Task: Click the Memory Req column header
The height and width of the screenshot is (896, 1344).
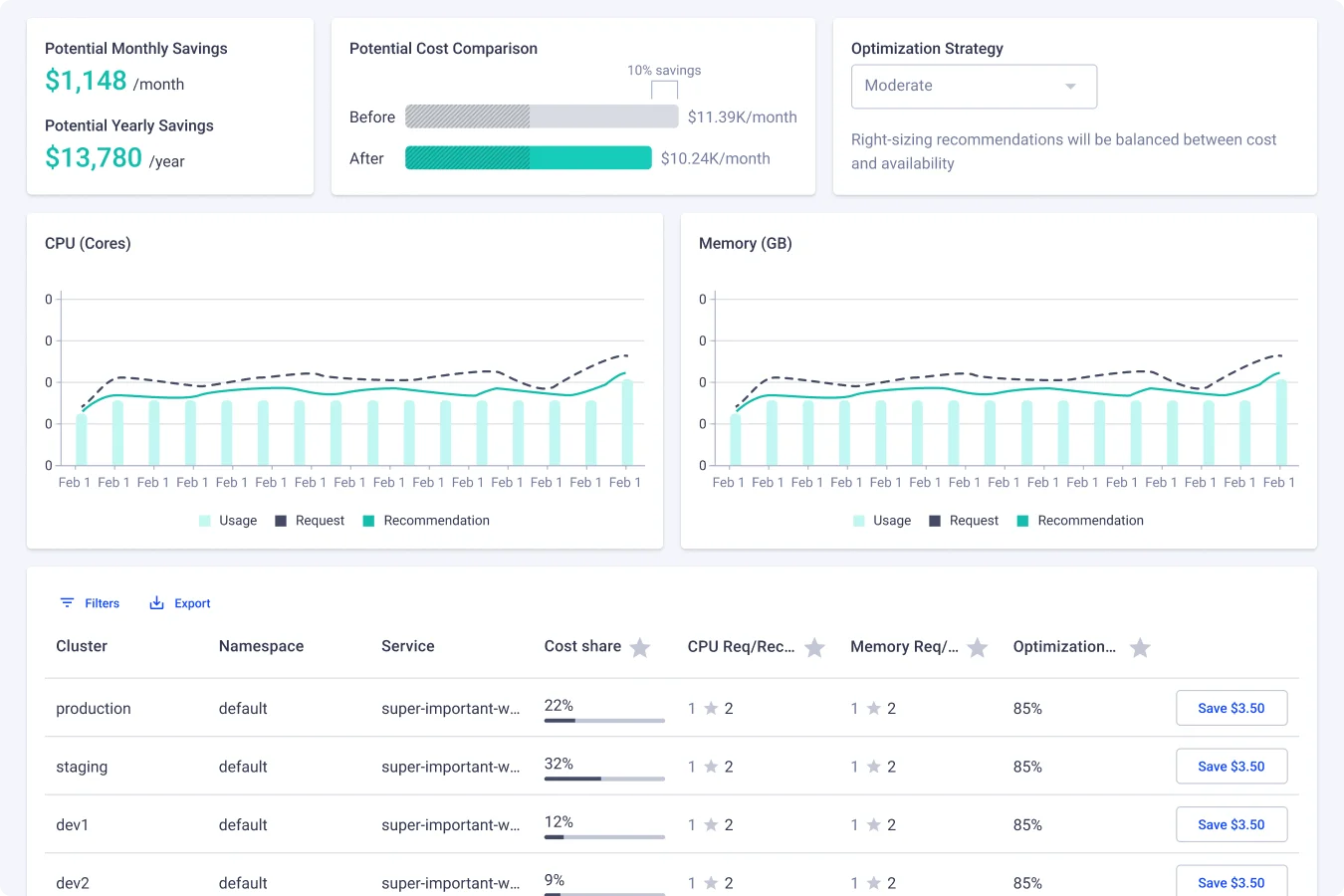Action: pos(904,646)
